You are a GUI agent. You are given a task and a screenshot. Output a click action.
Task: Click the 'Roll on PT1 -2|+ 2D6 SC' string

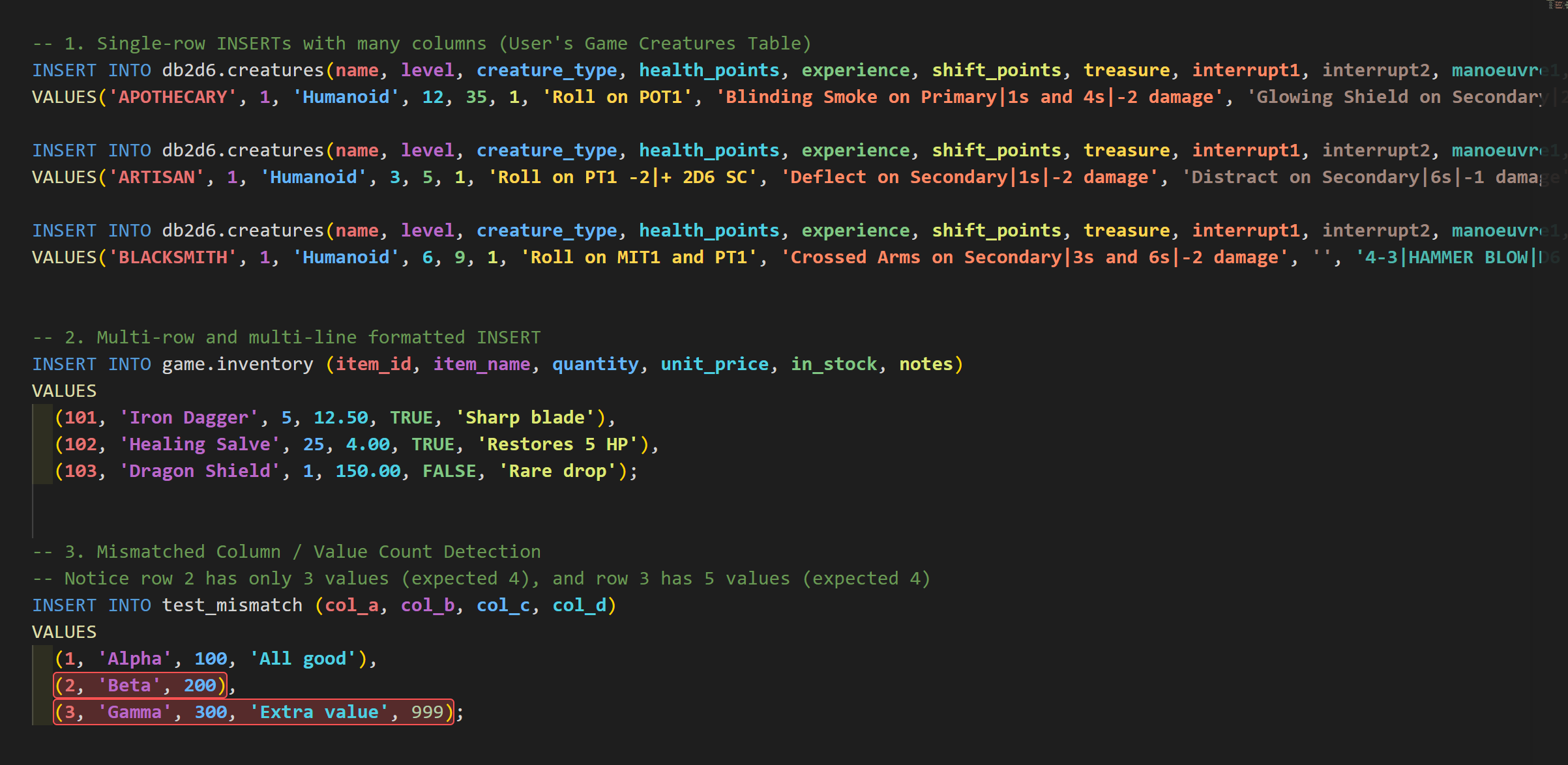click(622, 177)
